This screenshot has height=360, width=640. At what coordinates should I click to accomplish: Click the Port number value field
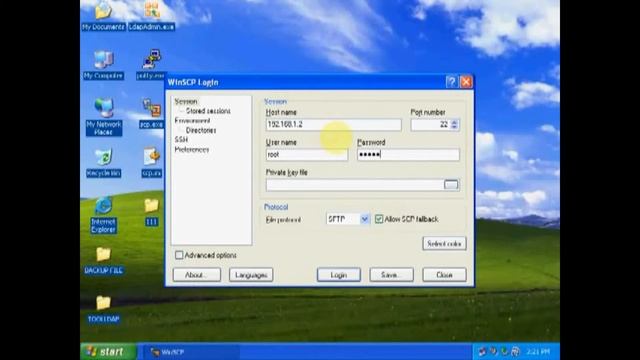(x=430, y=124)
